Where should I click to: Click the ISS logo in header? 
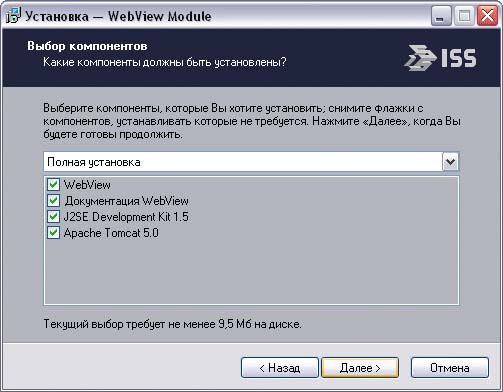440,58
